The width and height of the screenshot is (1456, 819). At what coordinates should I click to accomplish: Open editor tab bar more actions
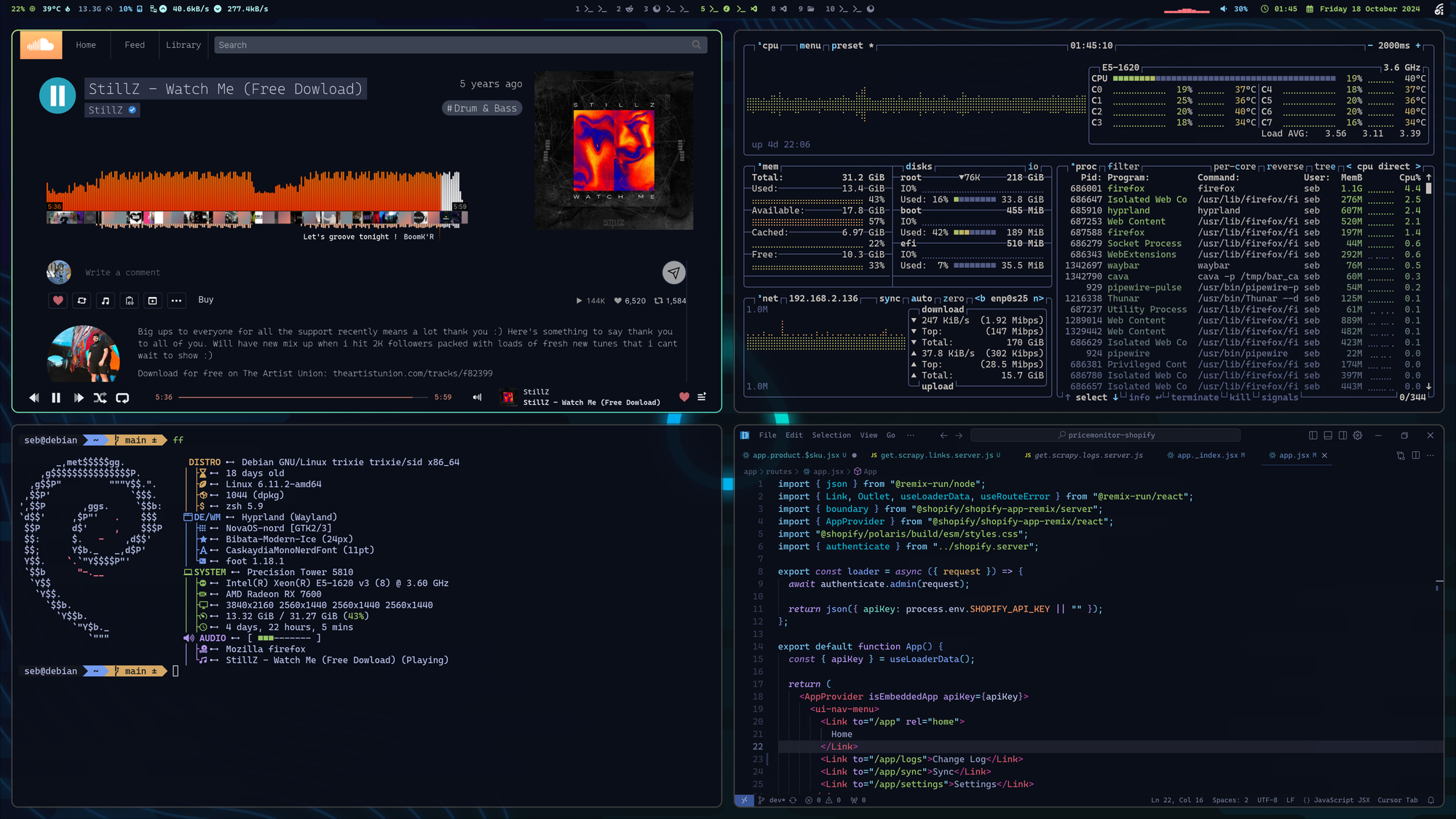click(1431, 456)
